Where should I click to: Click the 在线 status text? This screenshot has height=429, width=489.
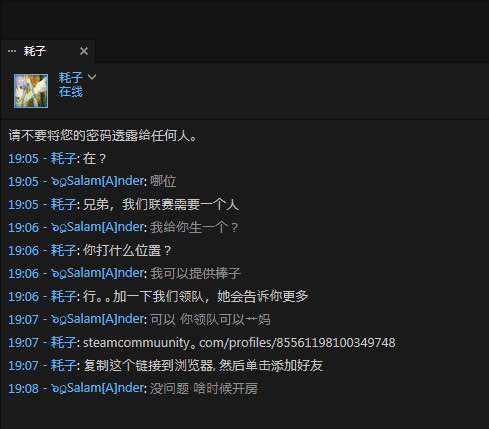pyautogui.click(x=70, y=92)
